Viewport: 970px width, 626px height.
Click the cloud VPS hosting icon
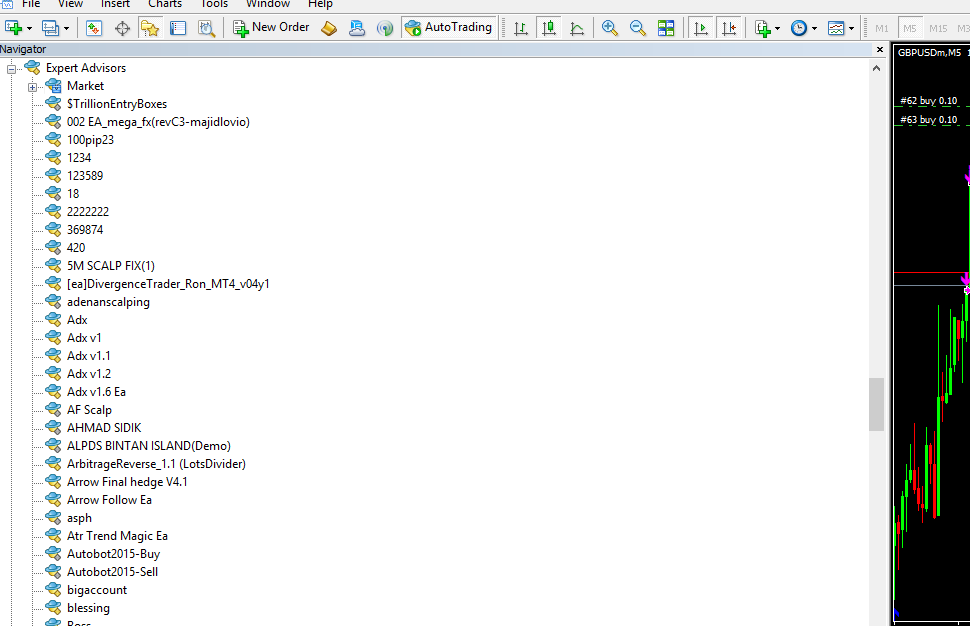pyautogui.click(x=357, y=28)
